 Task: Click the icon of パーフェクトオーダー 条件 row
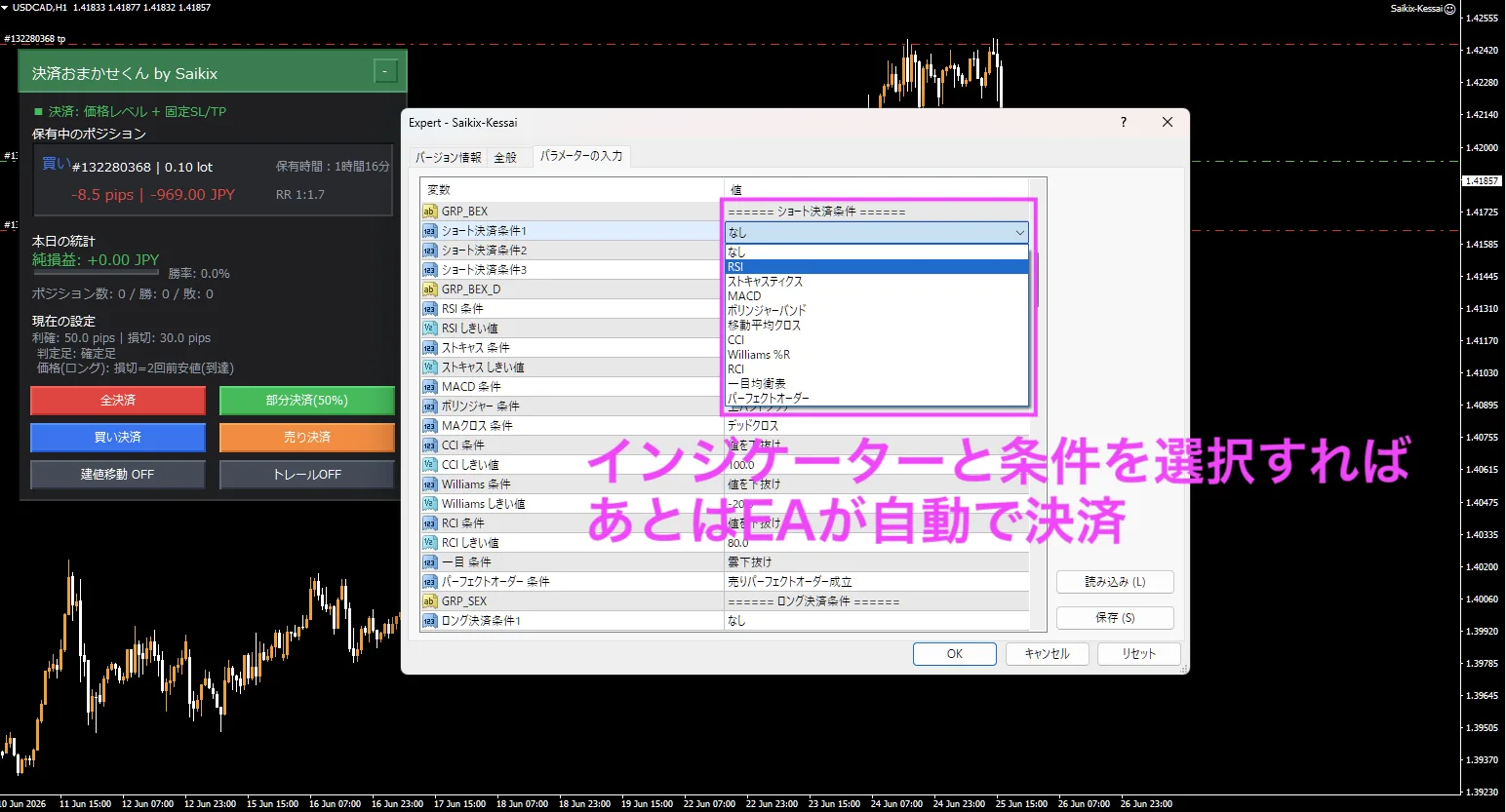tap(429, 582)
